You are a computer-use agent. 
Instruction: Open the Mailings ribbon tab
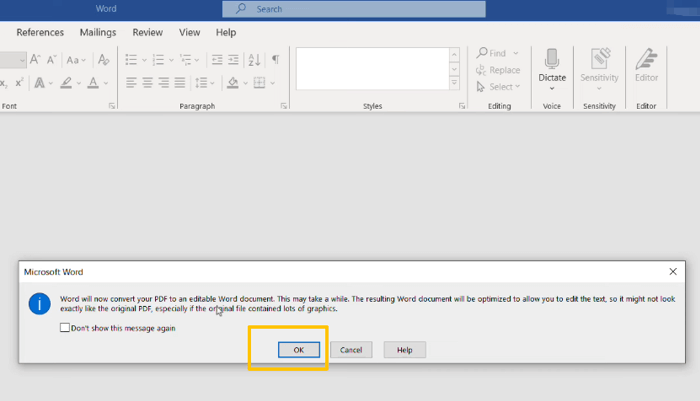pyautogui.click(x=98, y=32)
